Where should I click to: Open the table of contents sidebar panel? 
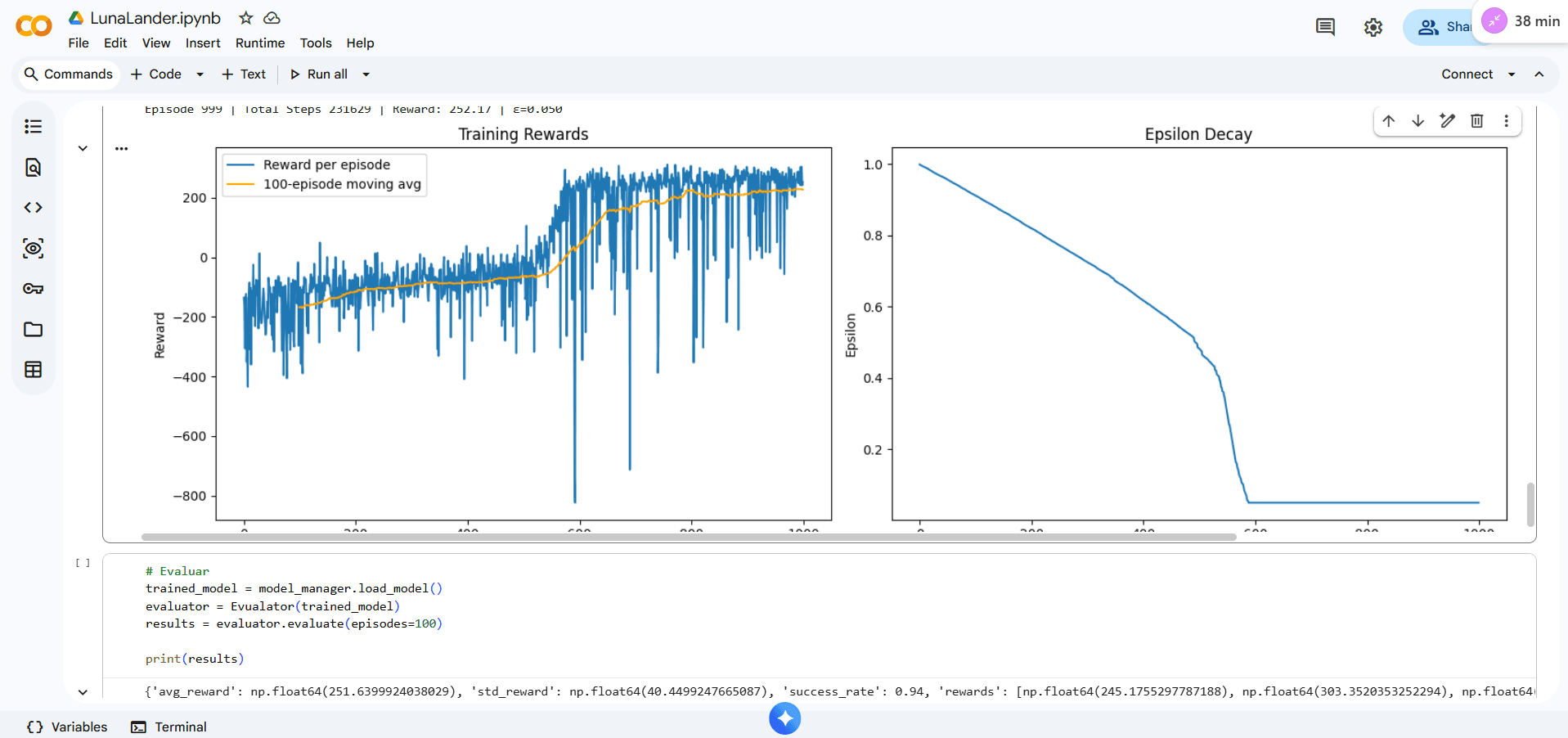[x=33, y=126]
